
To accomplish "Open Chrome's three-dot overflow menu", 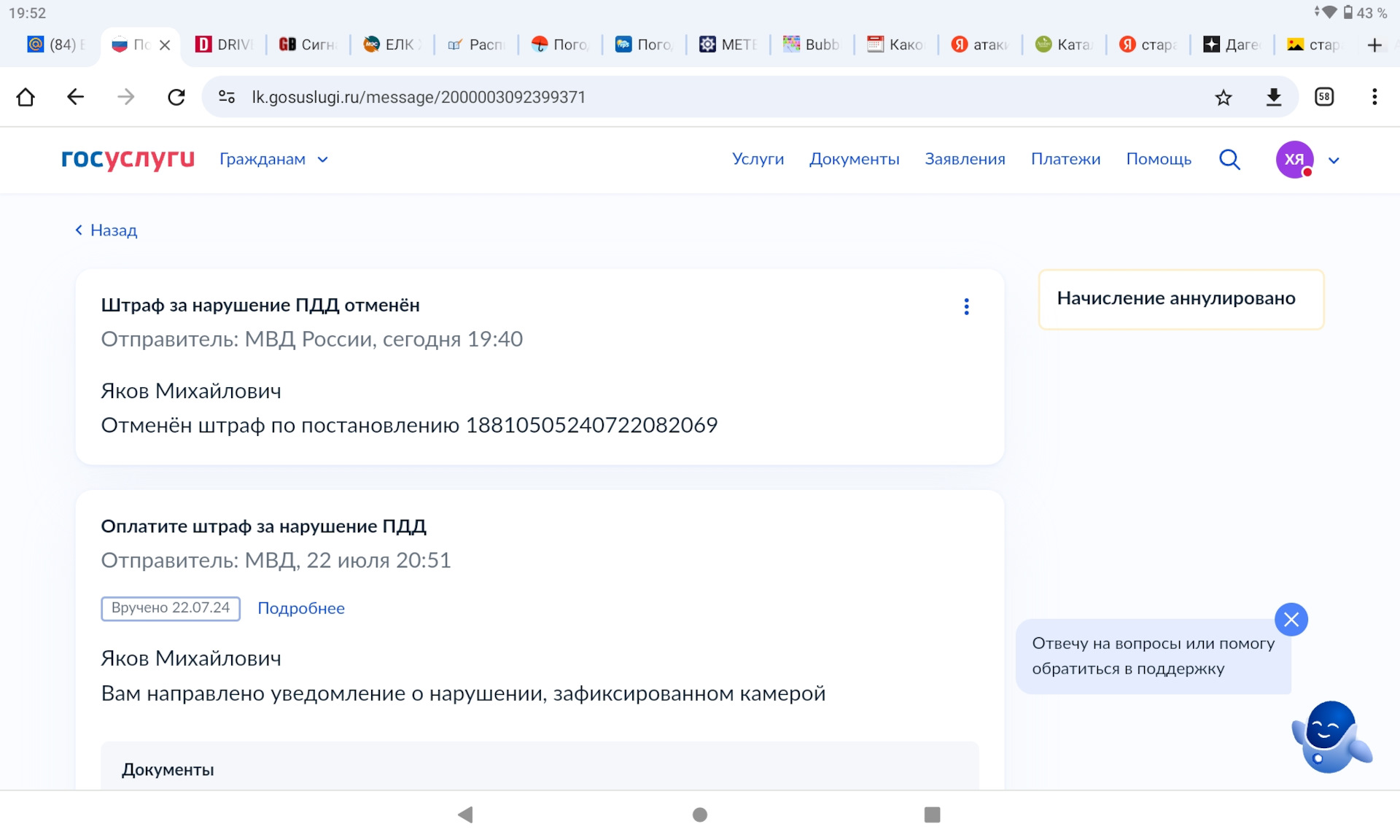I will (x=1374, y=97).
